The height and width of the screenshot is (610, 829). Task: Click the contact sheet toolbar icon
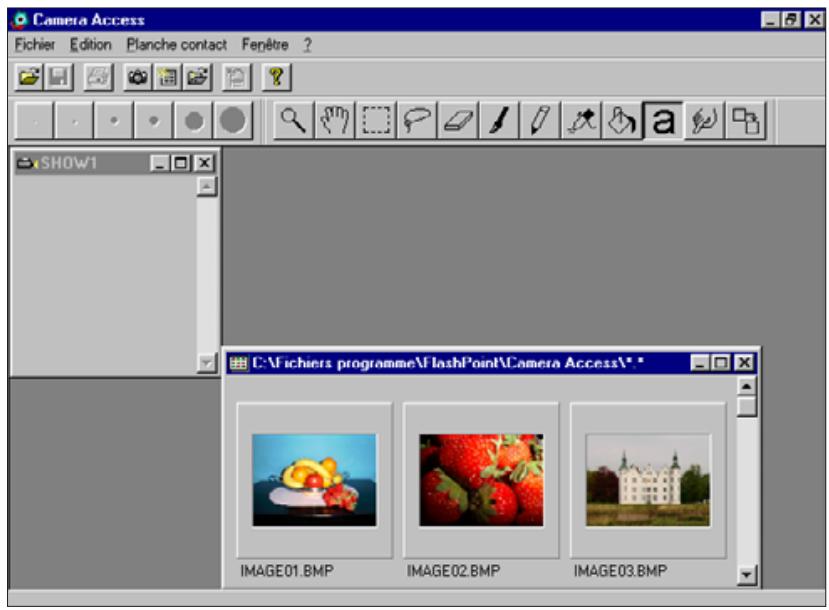[x=167, y=77]
